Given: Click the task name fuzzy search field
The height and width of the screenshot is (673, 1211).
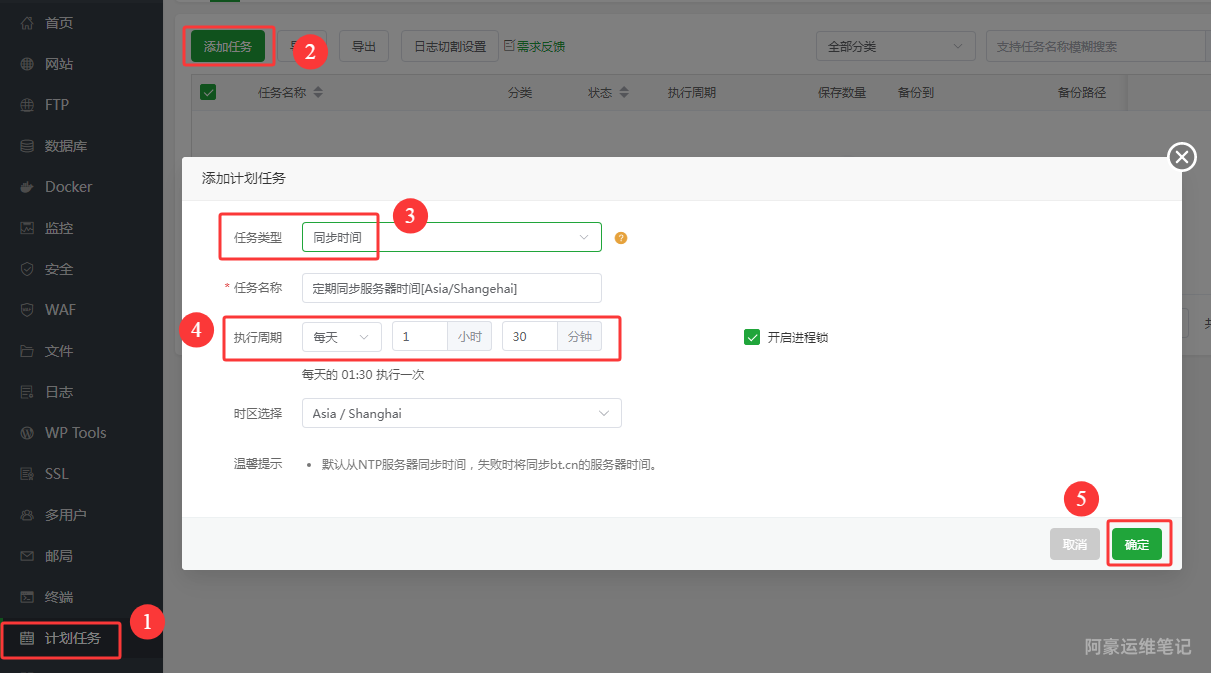Looking at the screenshot, I should pos(1095,45).
